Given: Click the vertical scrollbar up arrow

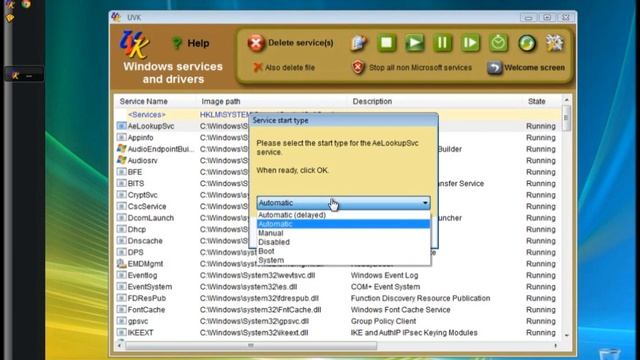Looking at the screenshot, I should coord(566,100).
